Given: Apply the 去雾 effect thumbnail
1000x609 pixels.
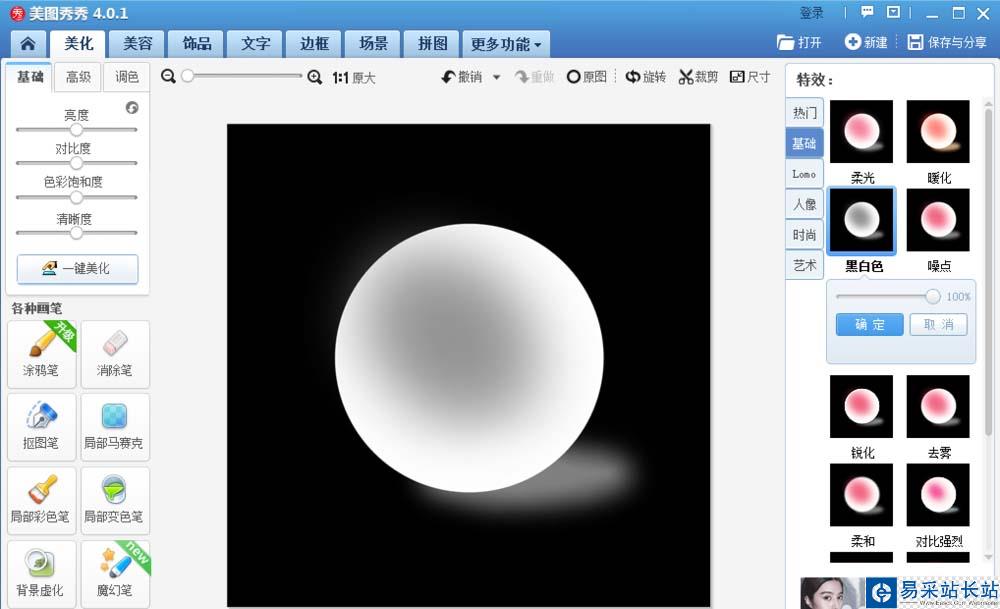Looking at the screenshot, I should pyautogui.click(x=938, y=406).
